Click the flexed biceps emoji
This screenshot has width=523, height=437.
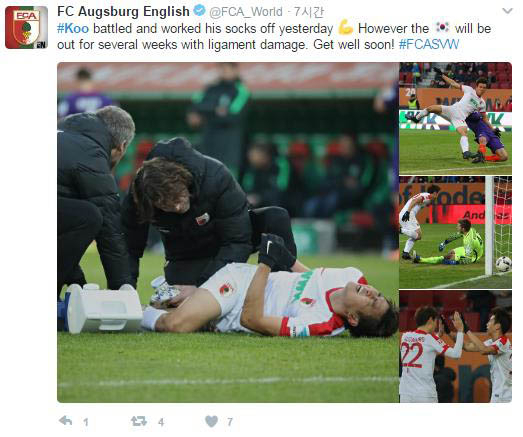click(x=345, y=28)
